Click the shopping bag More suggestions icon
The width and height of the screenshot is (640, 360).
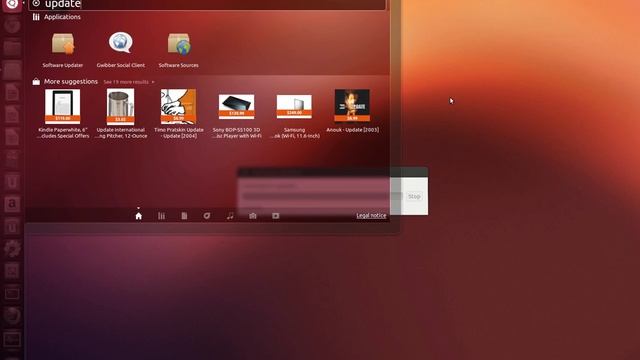[x=36, y=82]
